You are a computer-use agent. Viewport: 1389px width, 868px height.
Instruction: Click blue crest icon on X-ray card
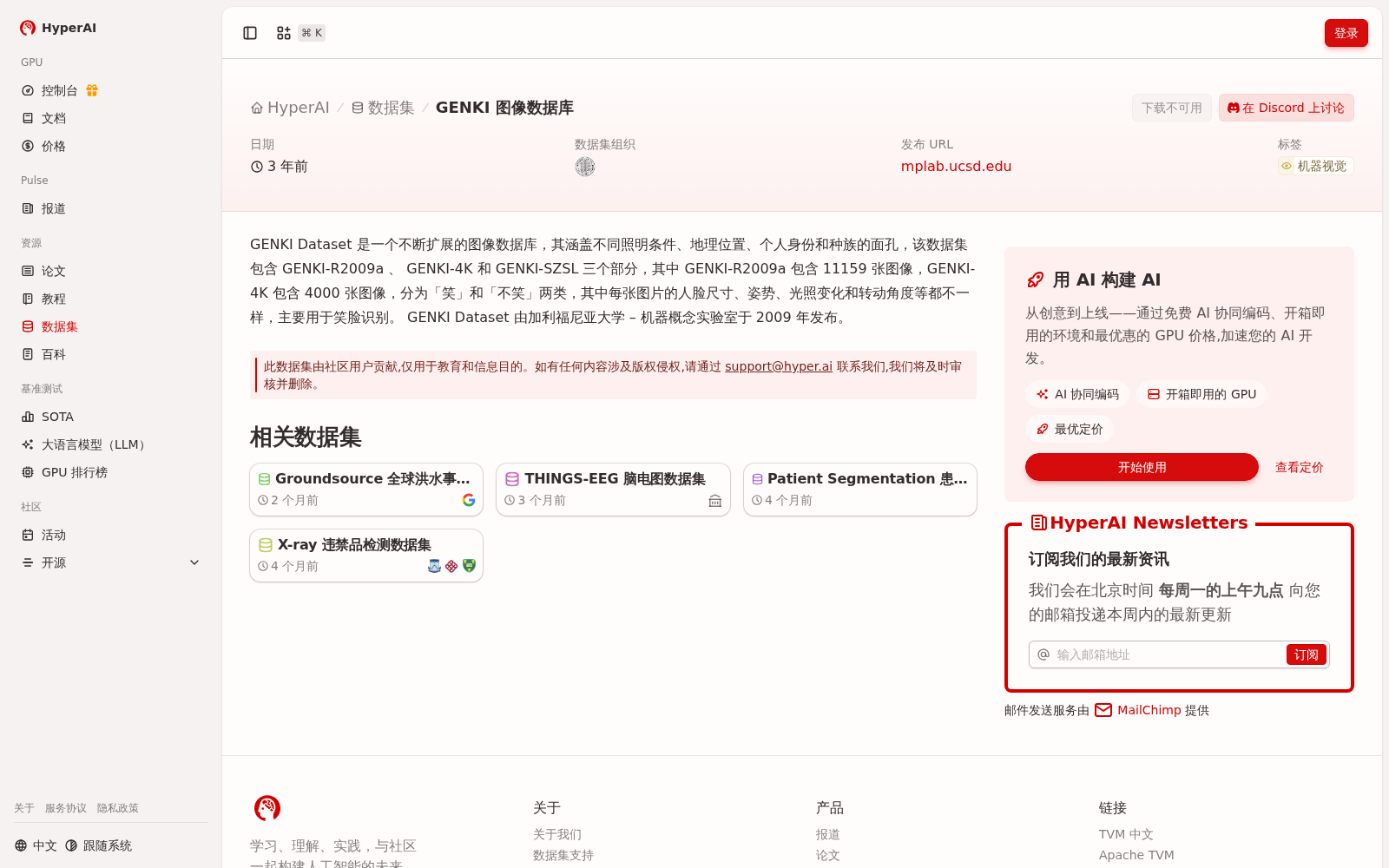click(x=434, y=566)
